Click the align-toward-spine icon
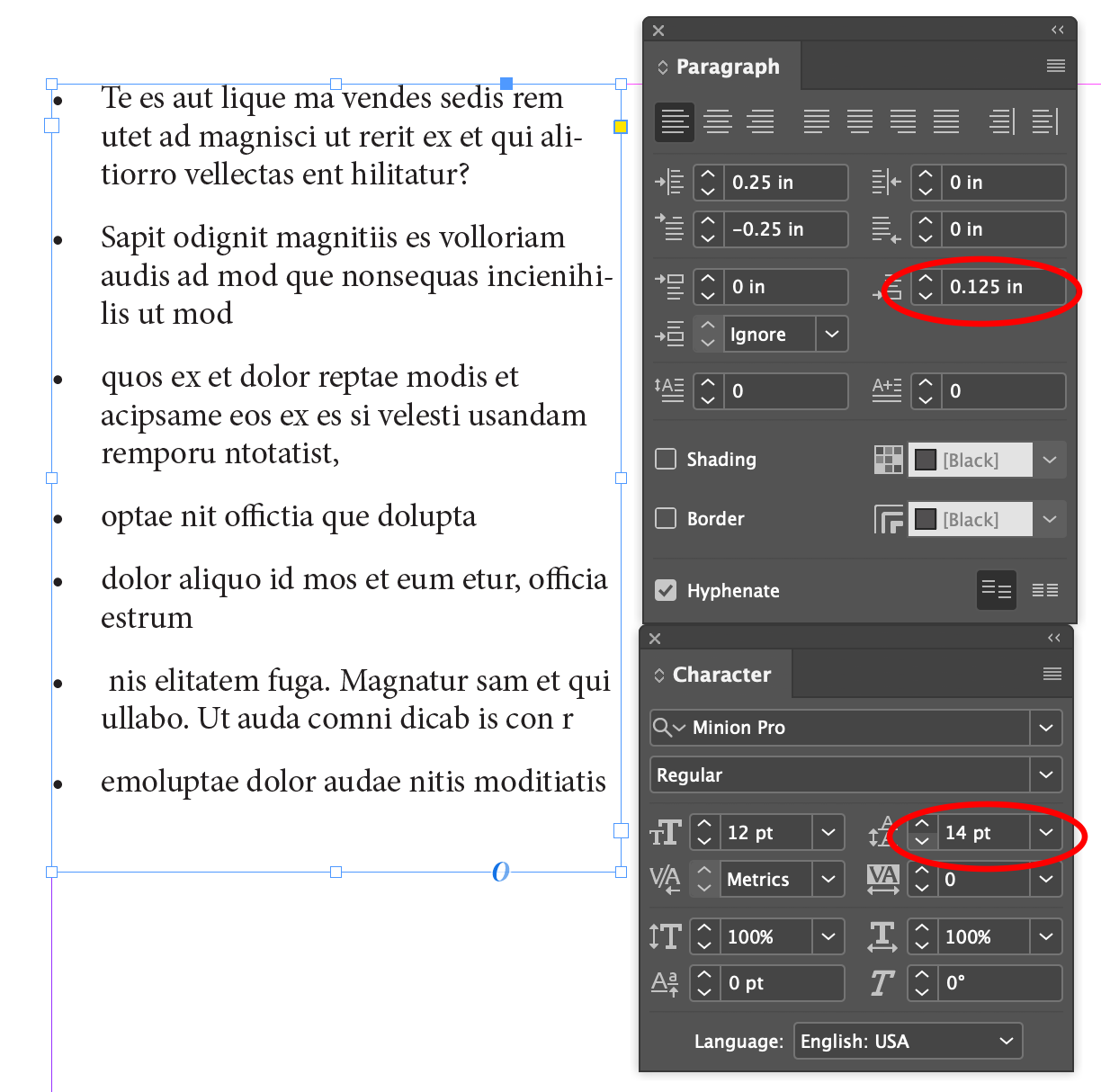Viewport: 1101px width, 1092px height. pos(999,121)
